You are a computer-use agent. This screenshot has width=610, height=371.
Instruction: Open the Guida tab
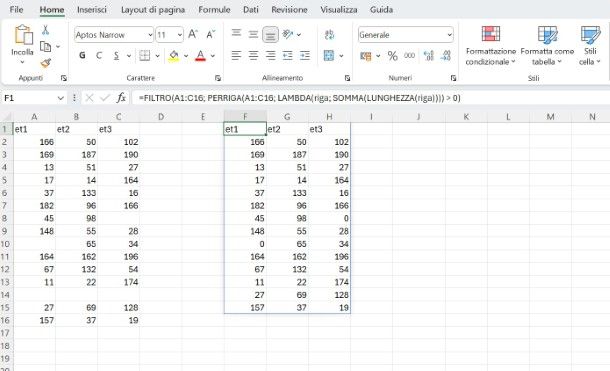tap(381, 9)
